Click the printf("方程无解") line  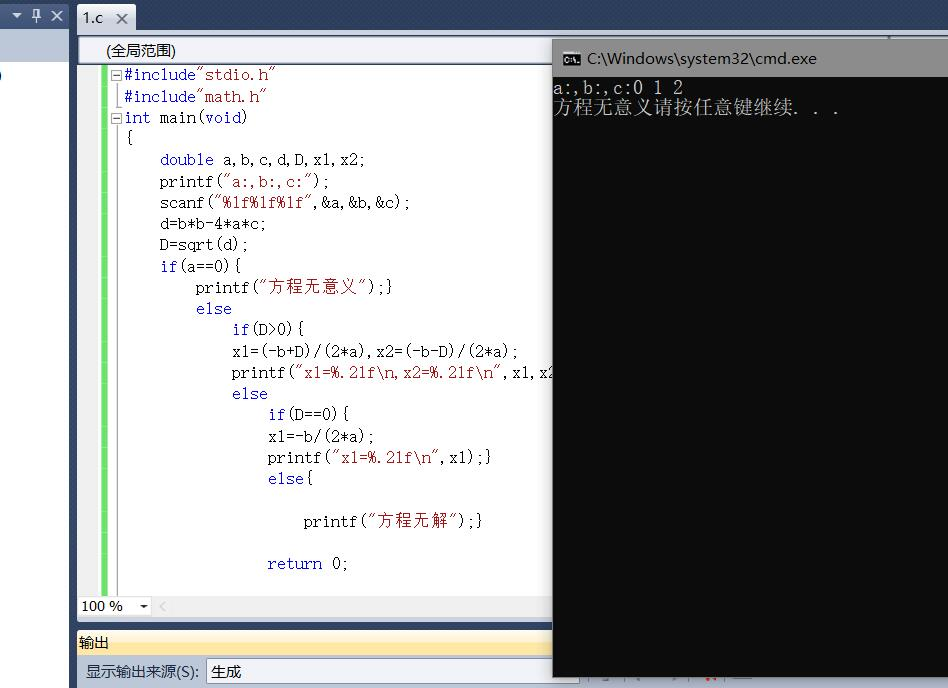point(392,521)
